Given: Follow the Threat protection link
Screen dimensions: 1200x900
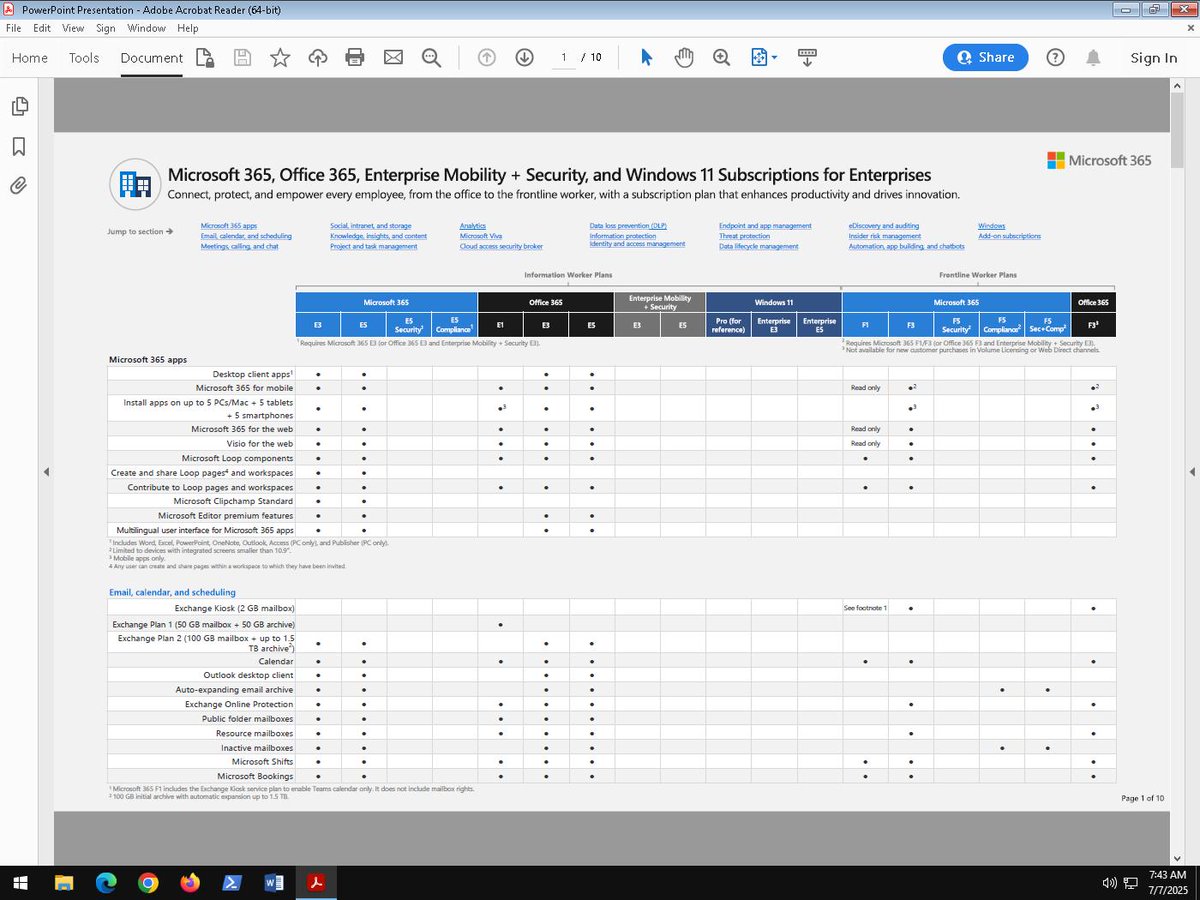Looking at the screenshot, I should [x=744, y=236].
